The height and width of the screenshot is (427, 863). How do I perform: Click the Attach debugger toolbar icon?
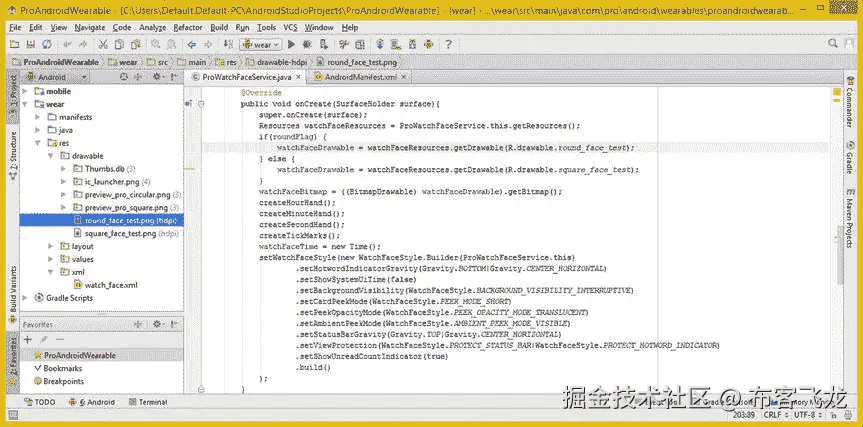point(324,45)
